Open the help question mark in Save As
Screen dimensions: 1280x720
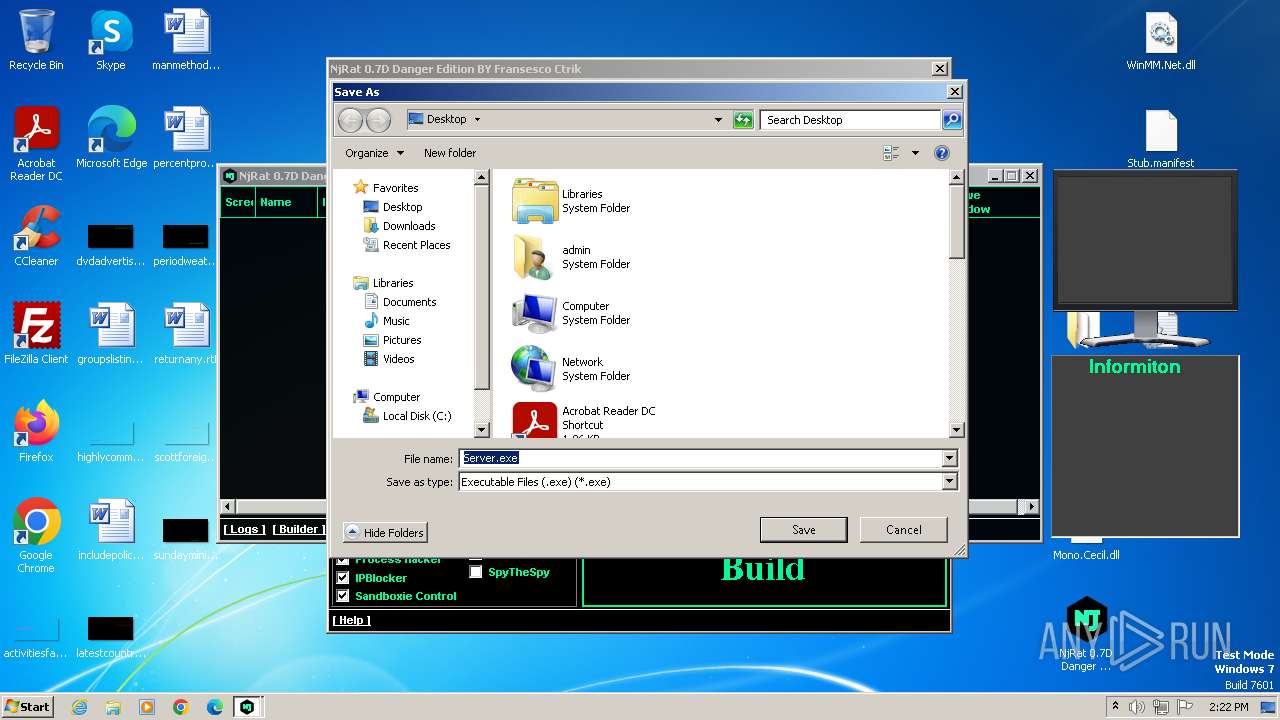pos(941,153)
